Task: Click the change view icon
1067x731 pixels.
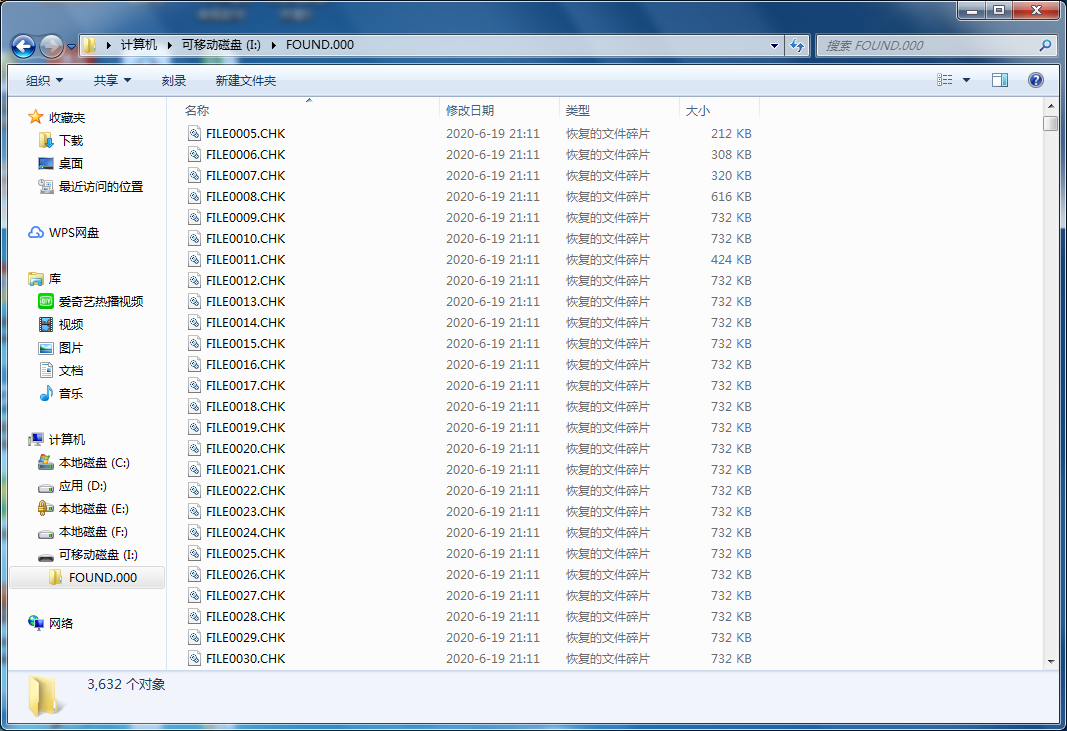Action: click(x=945, y=80)
